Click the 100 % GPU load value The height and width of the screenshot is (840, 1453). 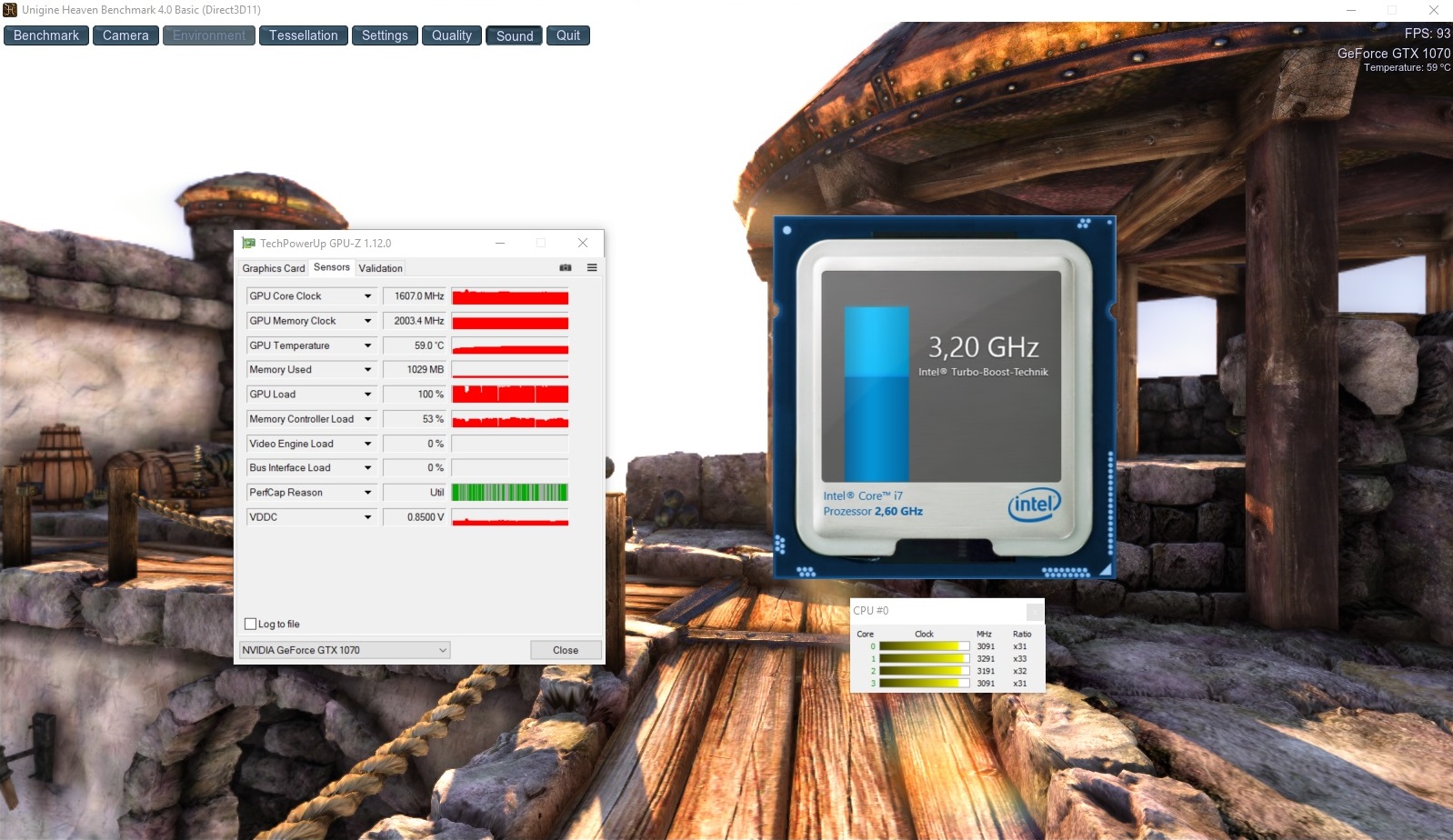click(x=415, y=395)
